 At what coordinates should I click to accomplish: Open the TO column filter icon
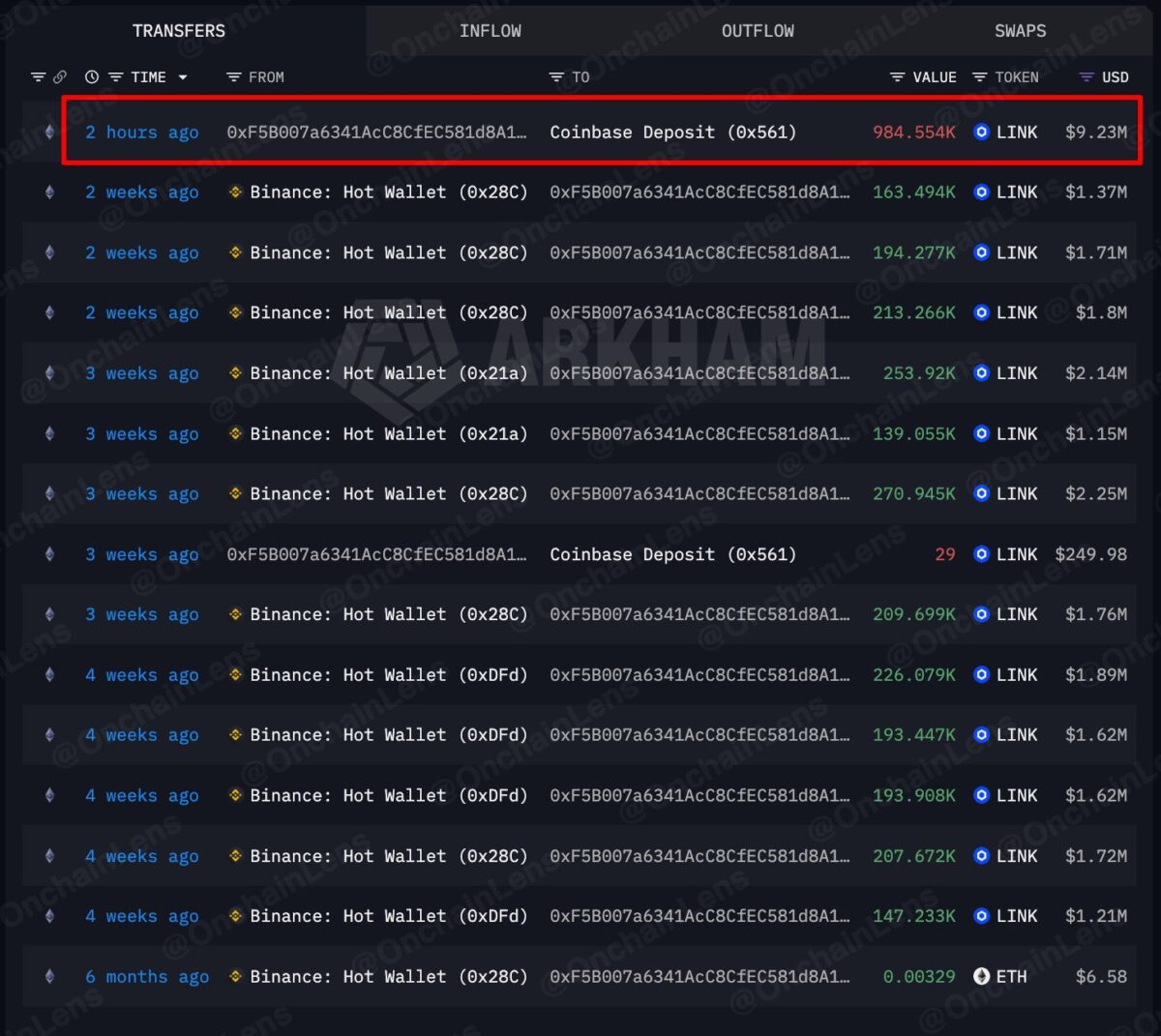(556, 77)
